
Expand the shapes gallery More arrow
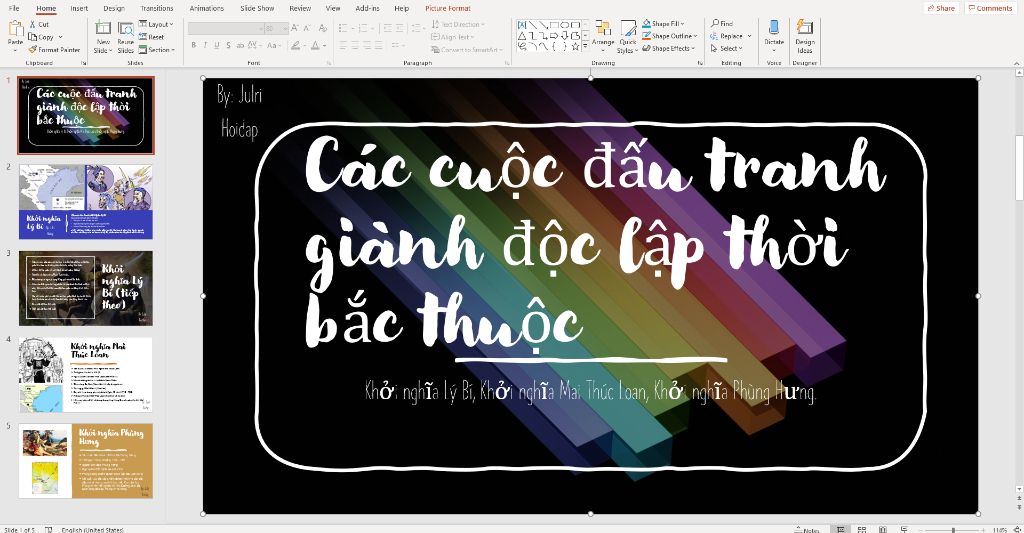click(585, 47)
